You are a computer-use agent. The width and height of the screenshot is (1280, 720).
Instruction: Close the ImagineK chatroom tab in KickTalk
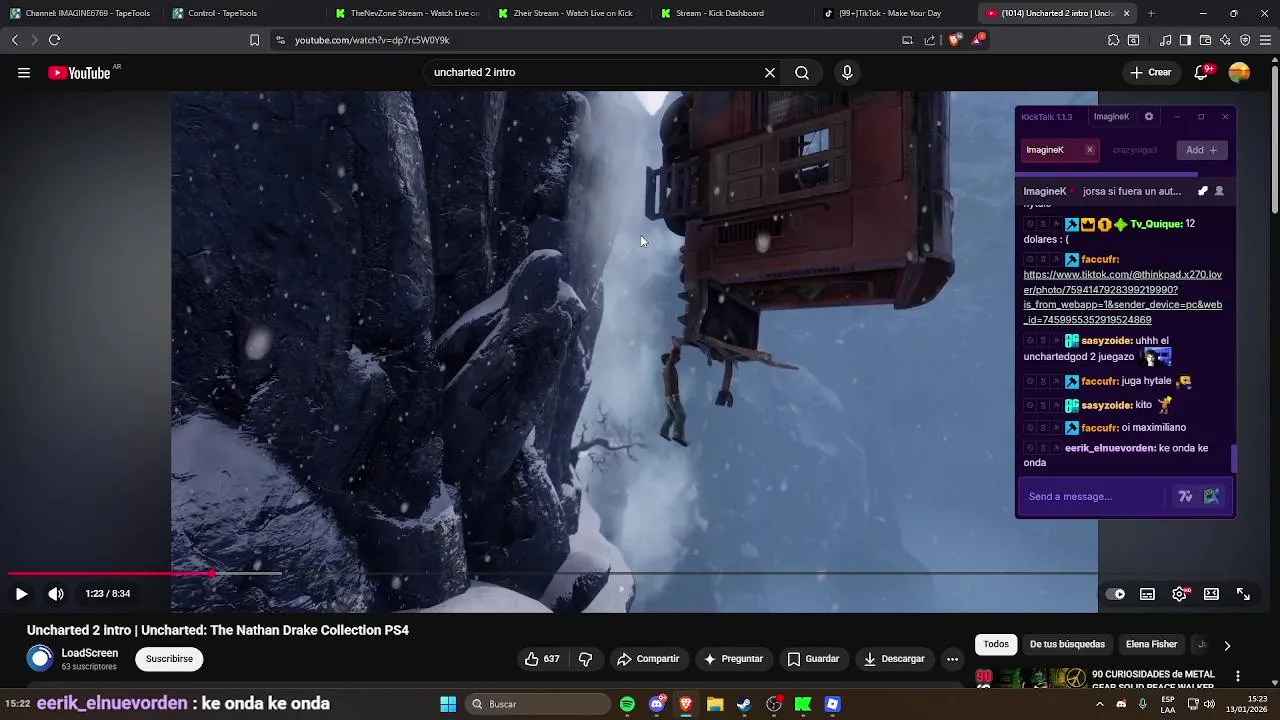tap(1090, 150)
